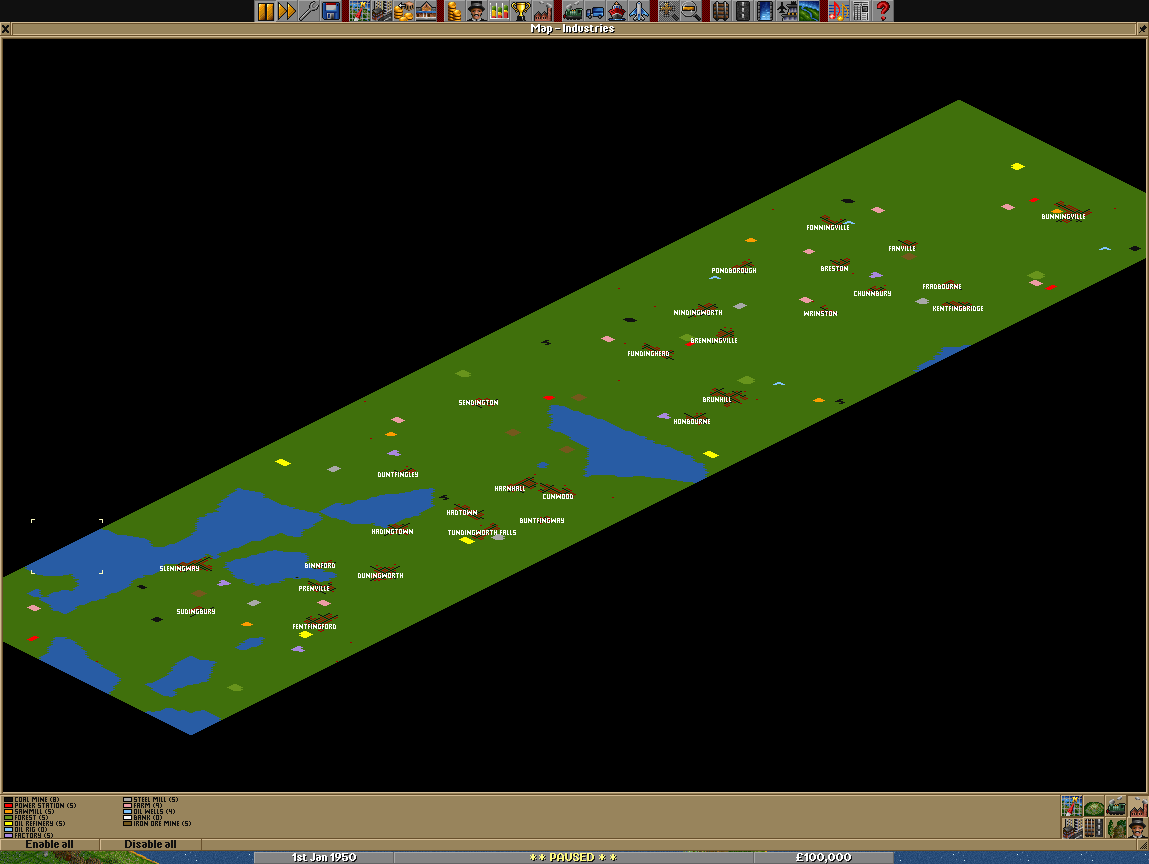This screenshot has height=864, width=1149.
Task: Switch smallmap to vehicles view (locomotive)
Action: point(1116,807)
